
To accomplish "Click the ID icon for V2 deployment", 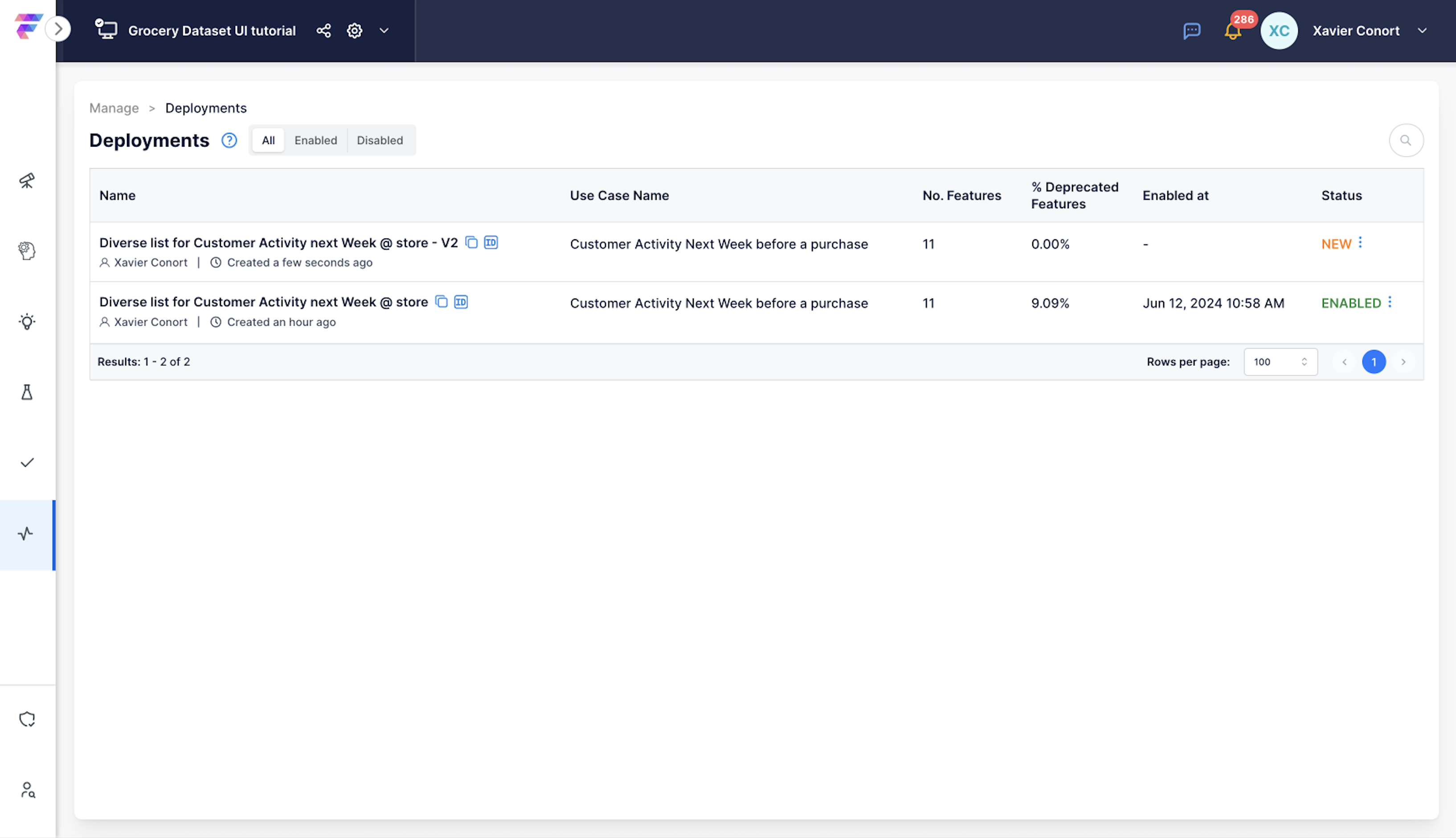I will pyautogui.click(x=491, y=243).
